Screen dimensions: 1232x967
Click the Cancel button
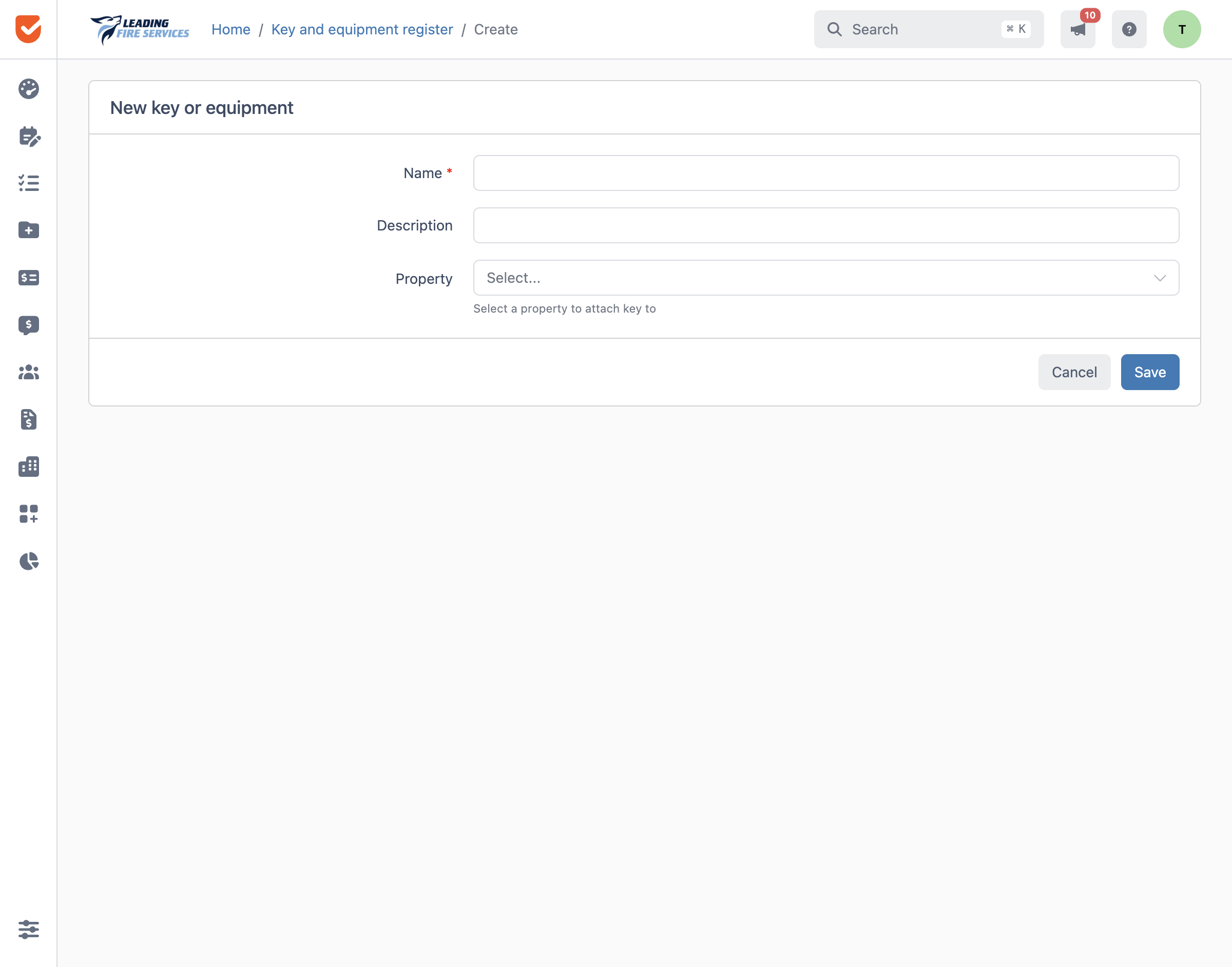point(1074,372)
